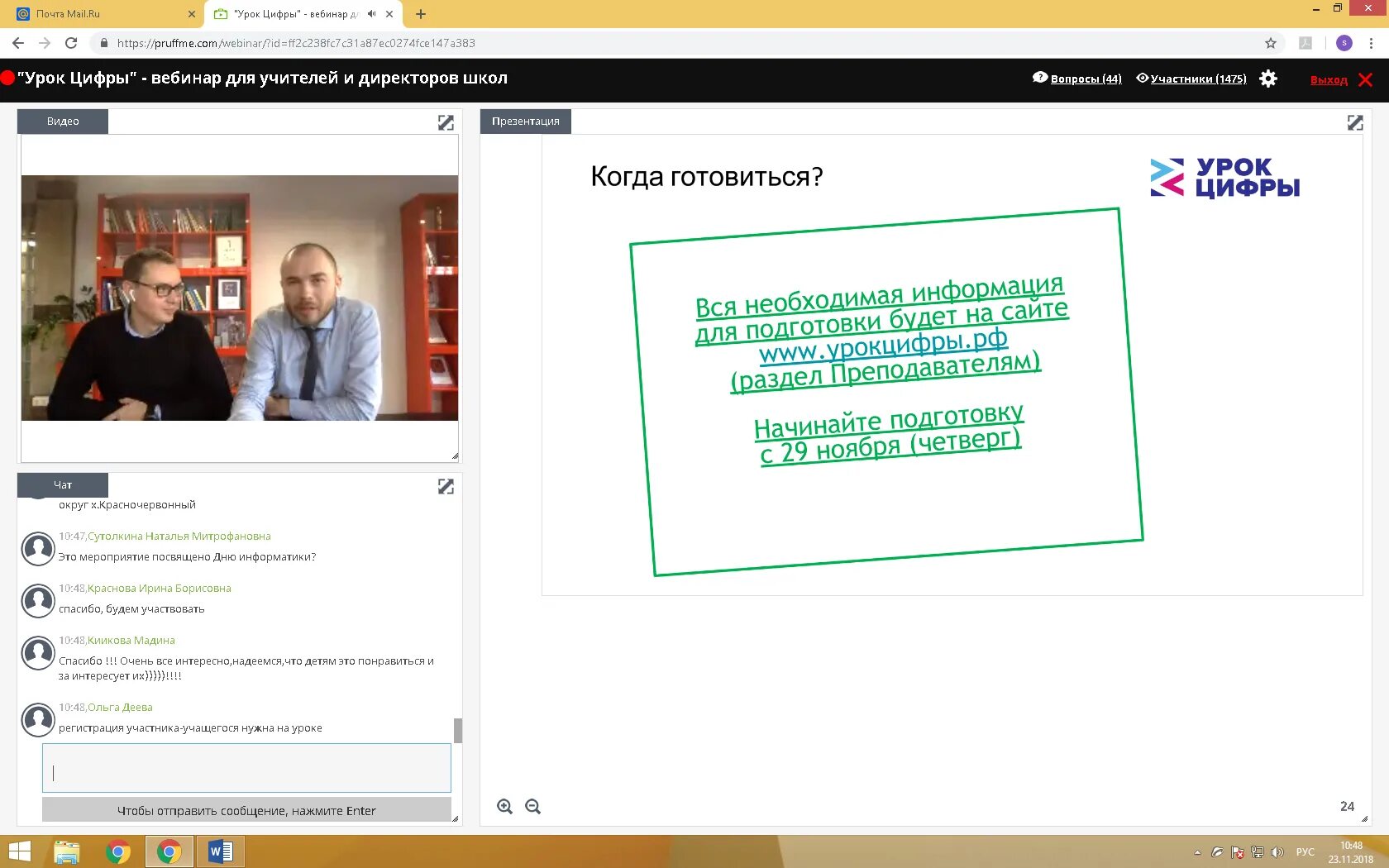Screen dimensions: 1389x868
Task: Select the Видео panel tab
Action: 63,122
